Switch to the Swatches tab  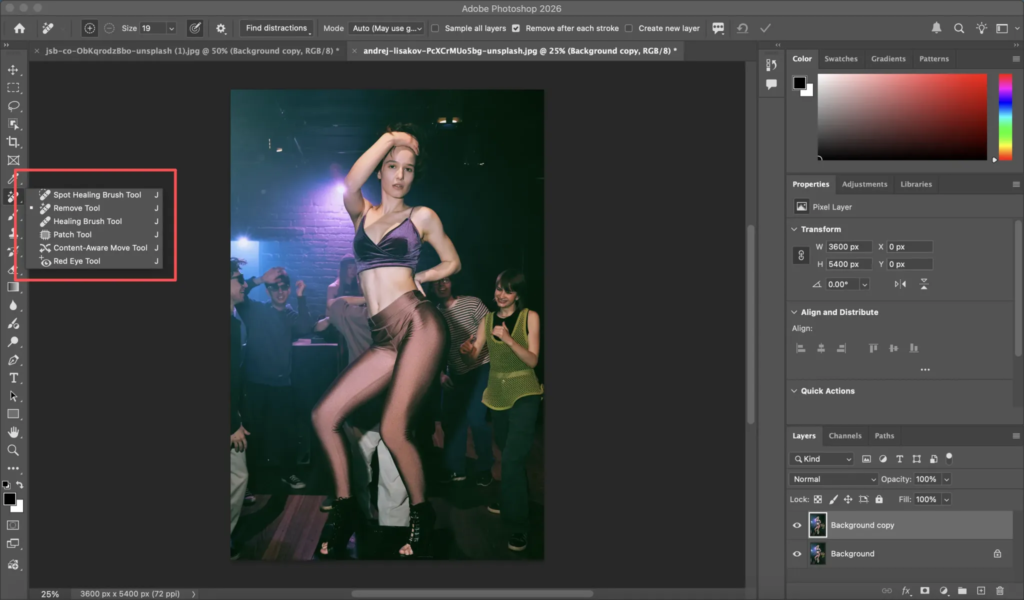pos(840,59)
